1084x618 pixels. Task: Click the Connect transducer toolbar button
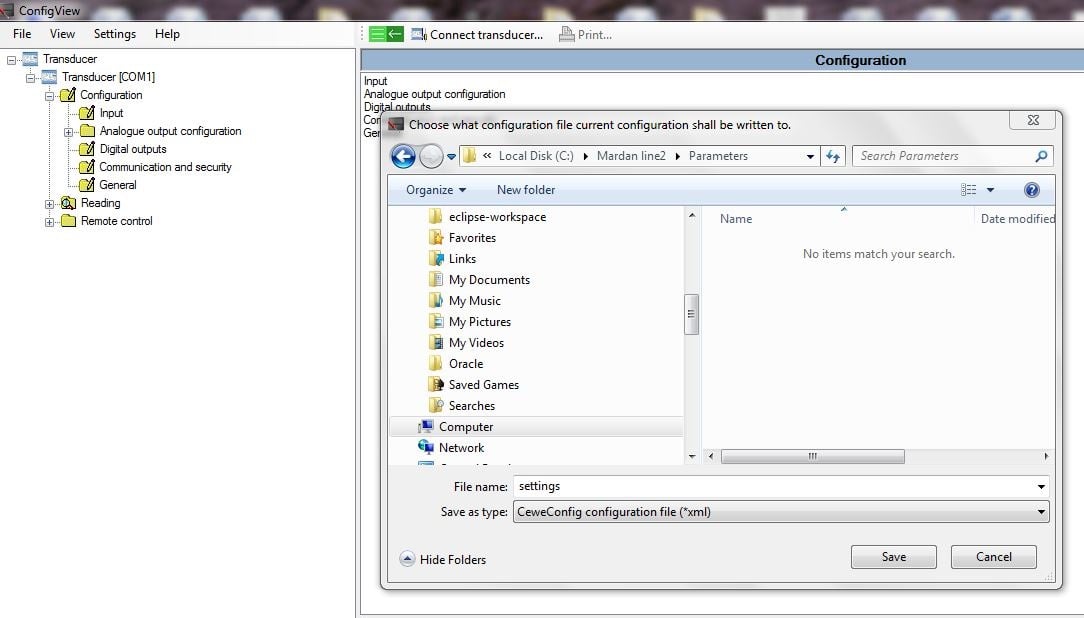coord(477,34)
